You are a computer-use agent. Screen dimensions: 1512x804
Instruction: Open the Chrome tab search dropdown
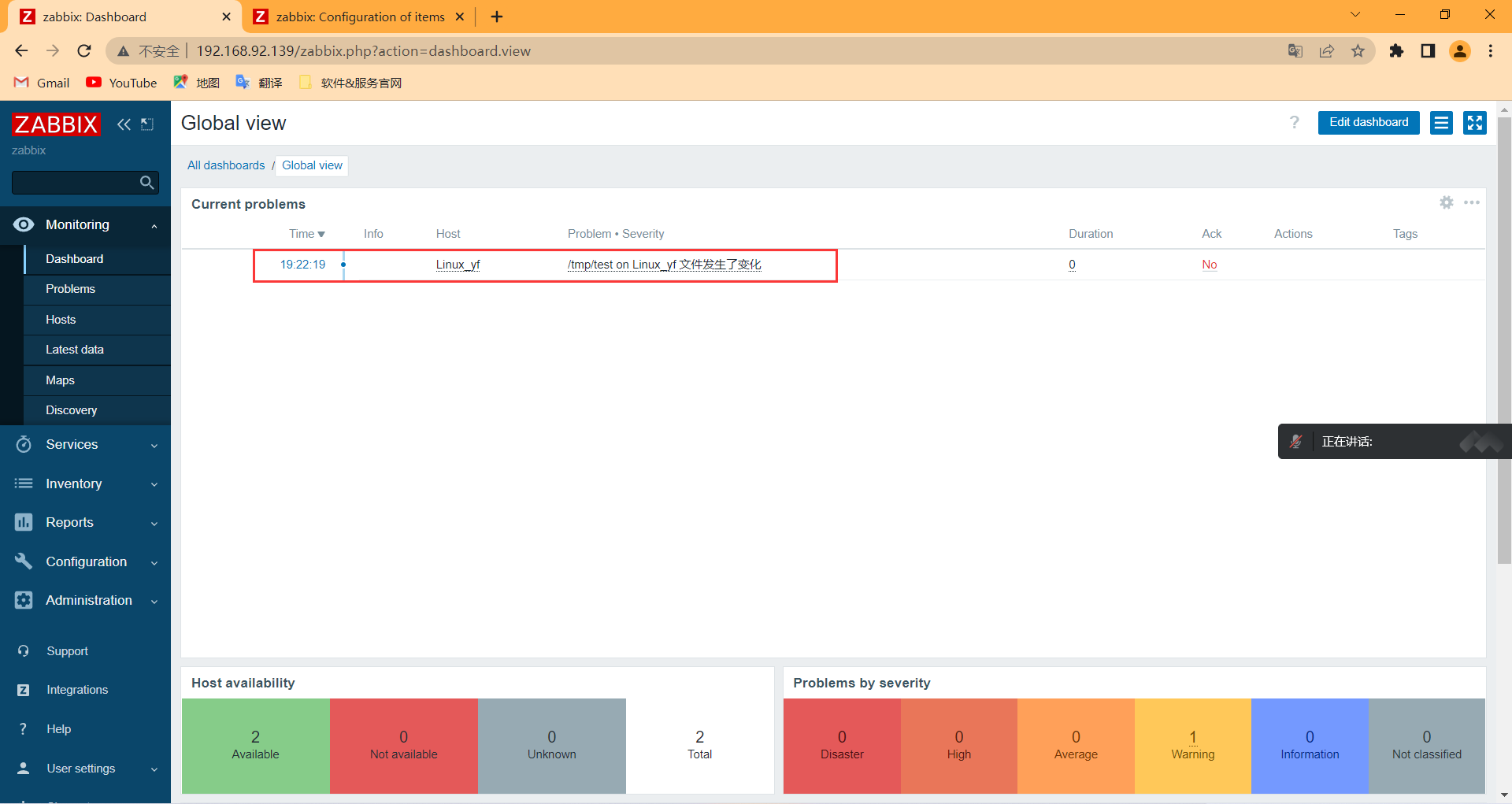click(1355, 15)
